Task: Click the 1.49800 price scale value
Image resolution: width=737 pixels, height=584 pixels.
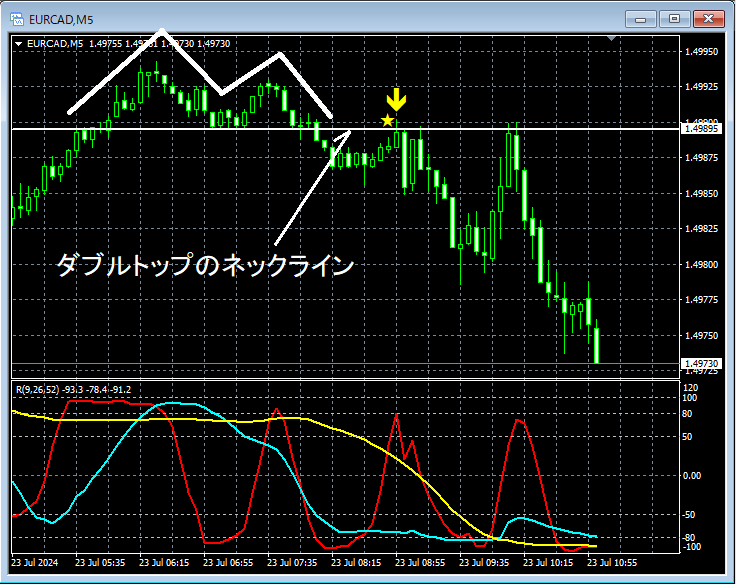Action: point(701,264)
